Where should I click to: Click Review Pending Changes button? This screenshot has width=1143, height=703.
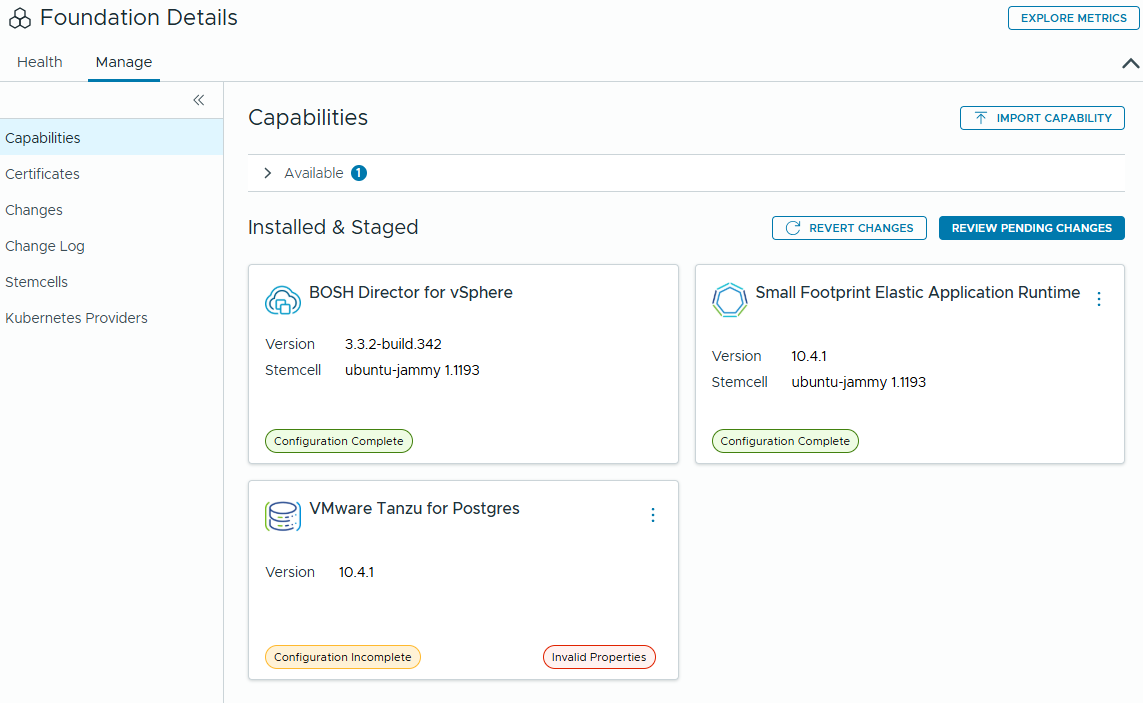[1031, 228]
